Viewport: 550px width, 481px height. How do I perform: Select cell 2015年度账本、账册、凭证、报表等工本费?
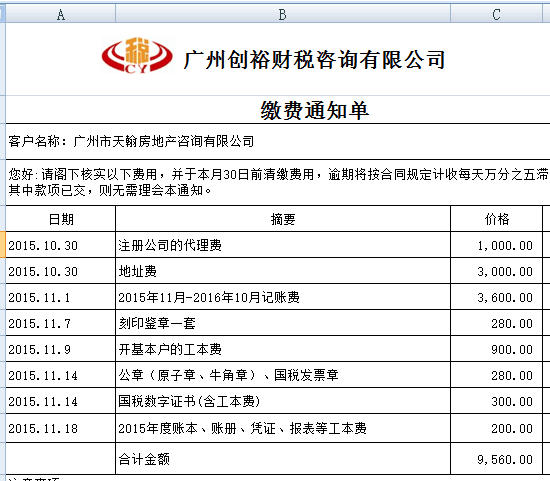click(x=283, y=428)
